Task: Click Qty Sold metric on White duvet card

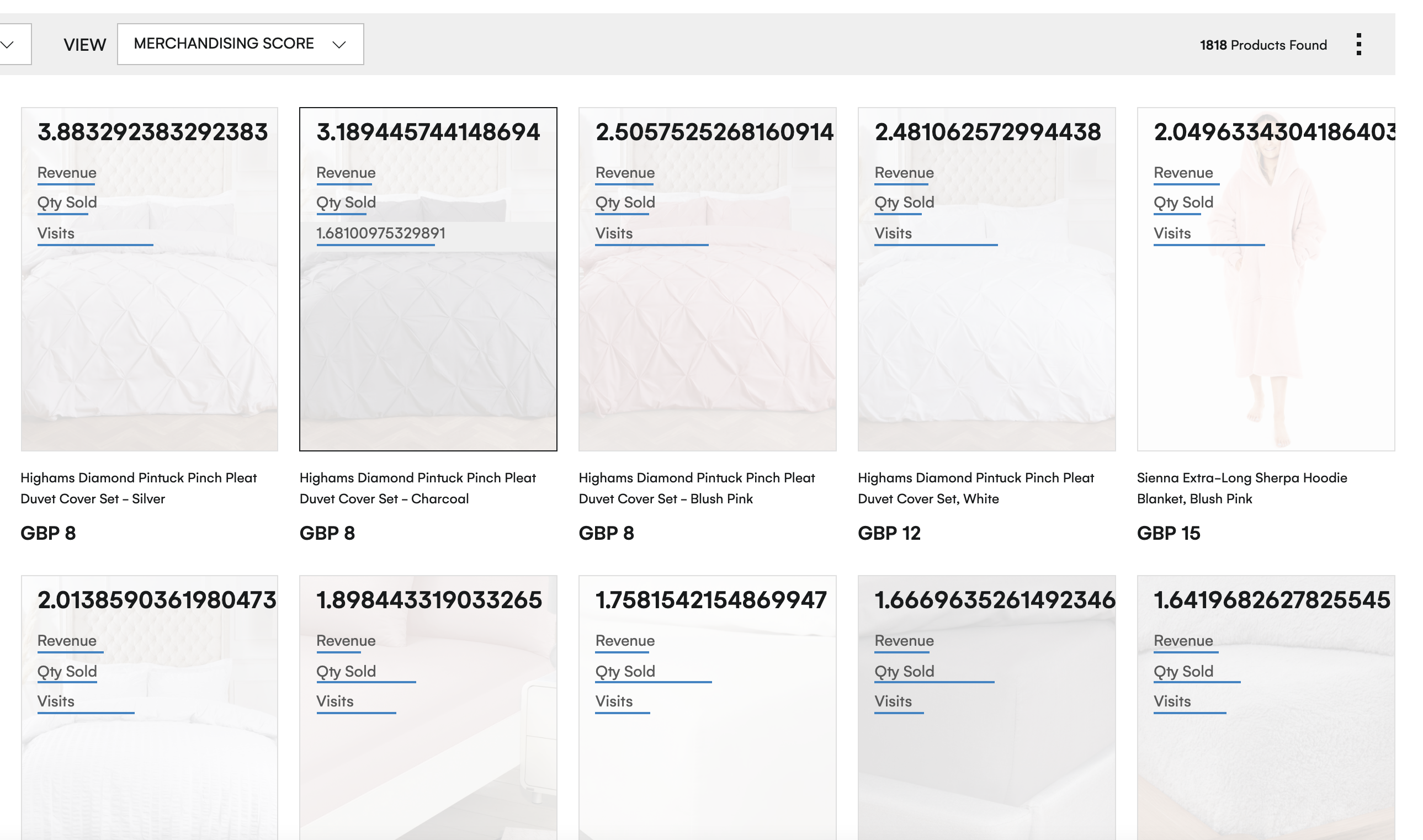Action: pyautogui.click(x=904, y=203)
